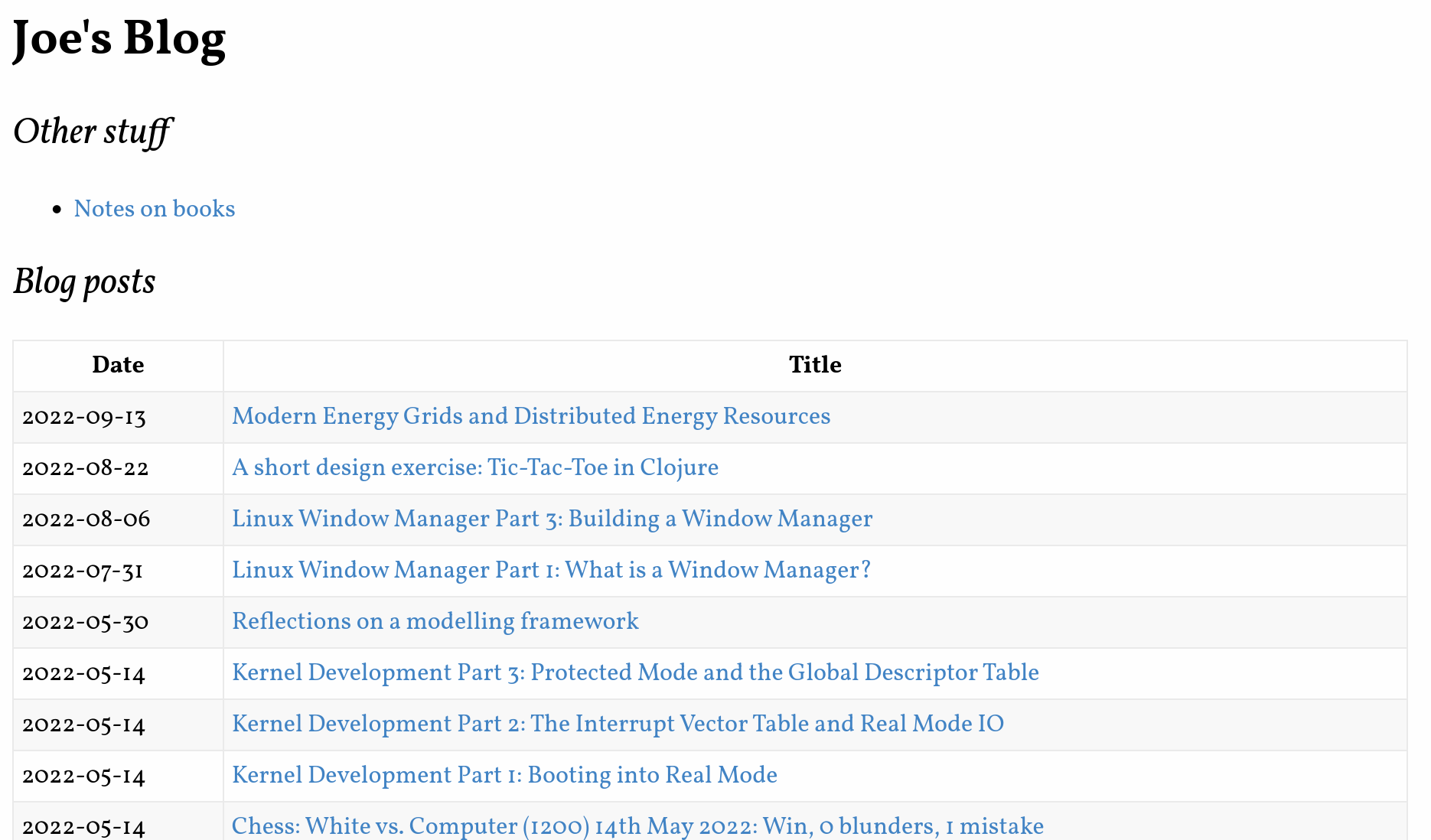Select the date 2022-08-06
Image resolution: width=1431 pixels, height=840 pixels.
86,519
